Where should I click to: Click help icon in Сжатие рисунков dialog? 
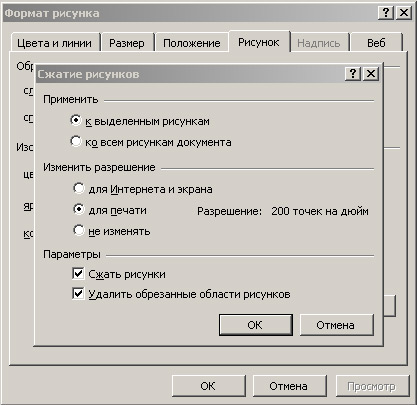pyautogui.click(x=353, y=74)
